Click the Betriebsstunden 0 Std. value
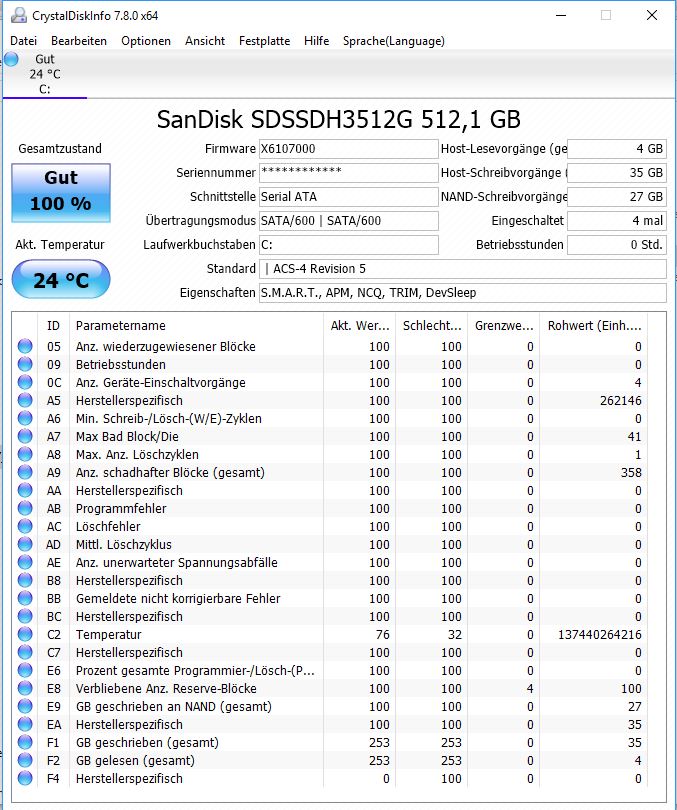 coord(617,245)
